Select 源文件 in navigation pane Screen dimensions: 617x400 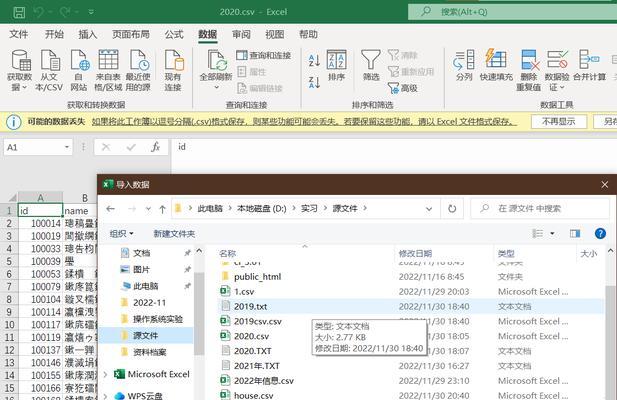coord(146,335)
